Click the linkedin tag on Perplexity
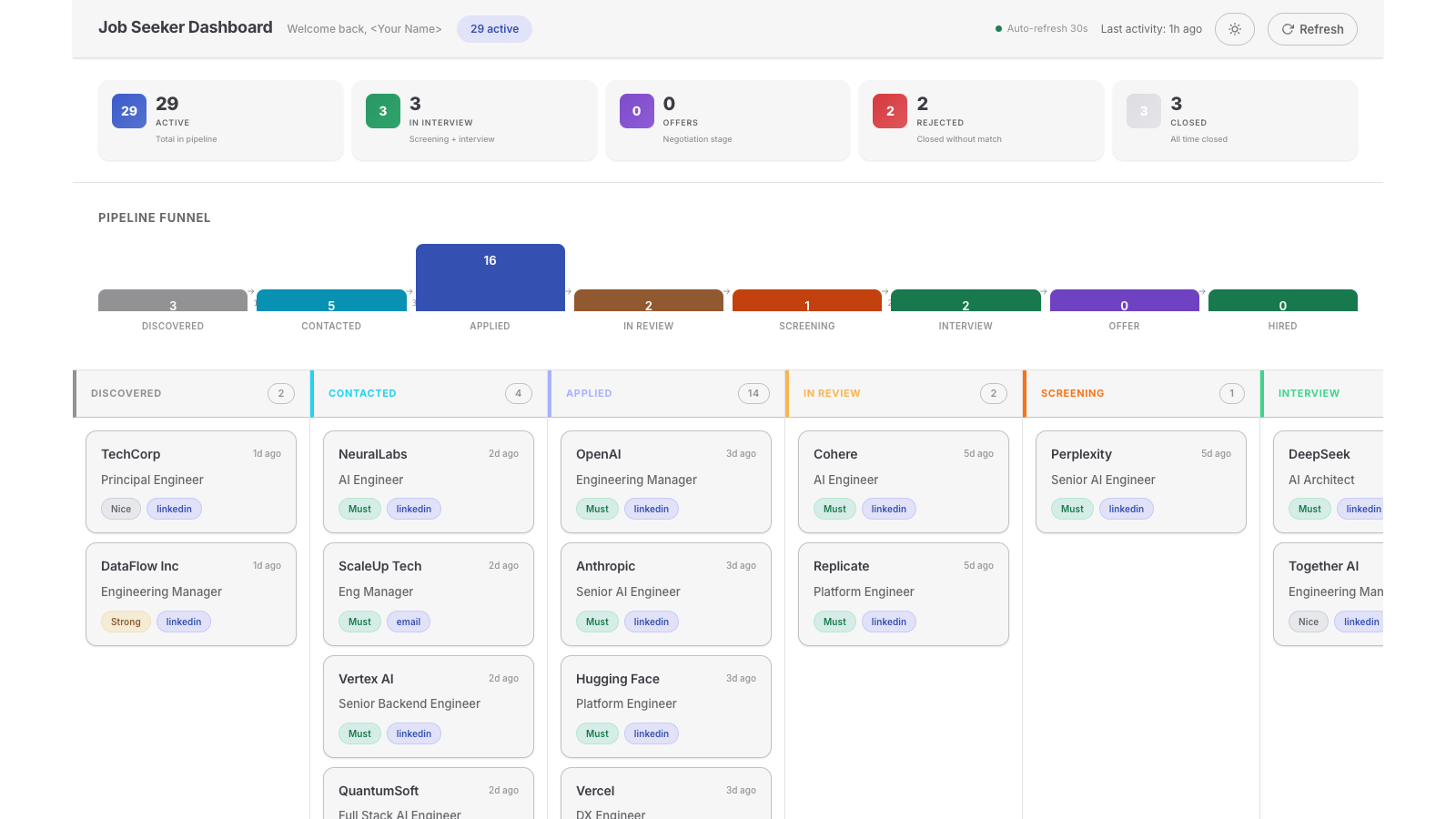 pos(1127,509)
